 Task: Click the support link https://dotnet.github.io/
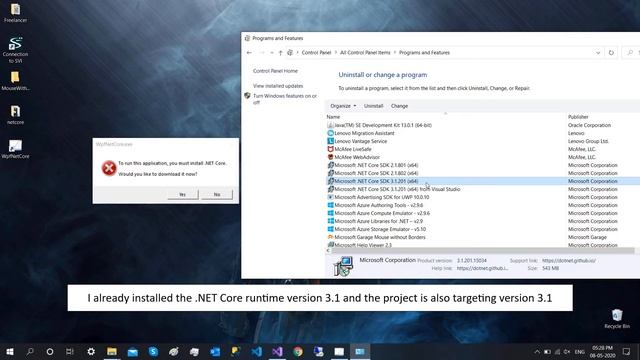coord(569,260)
